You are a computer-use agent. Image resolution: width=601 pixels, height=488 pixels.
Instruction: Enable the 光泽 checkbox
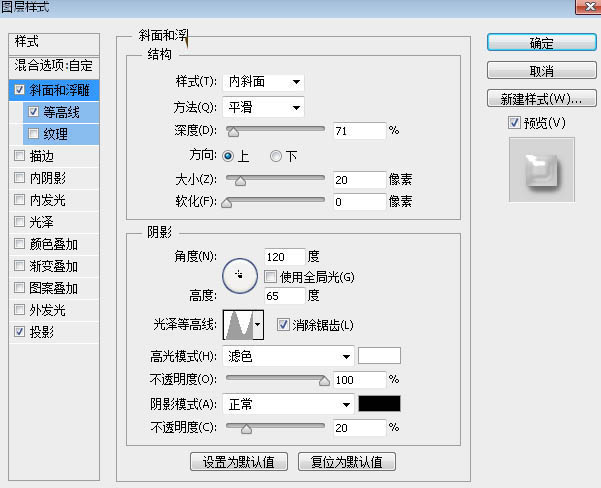(x=19, y=222)
